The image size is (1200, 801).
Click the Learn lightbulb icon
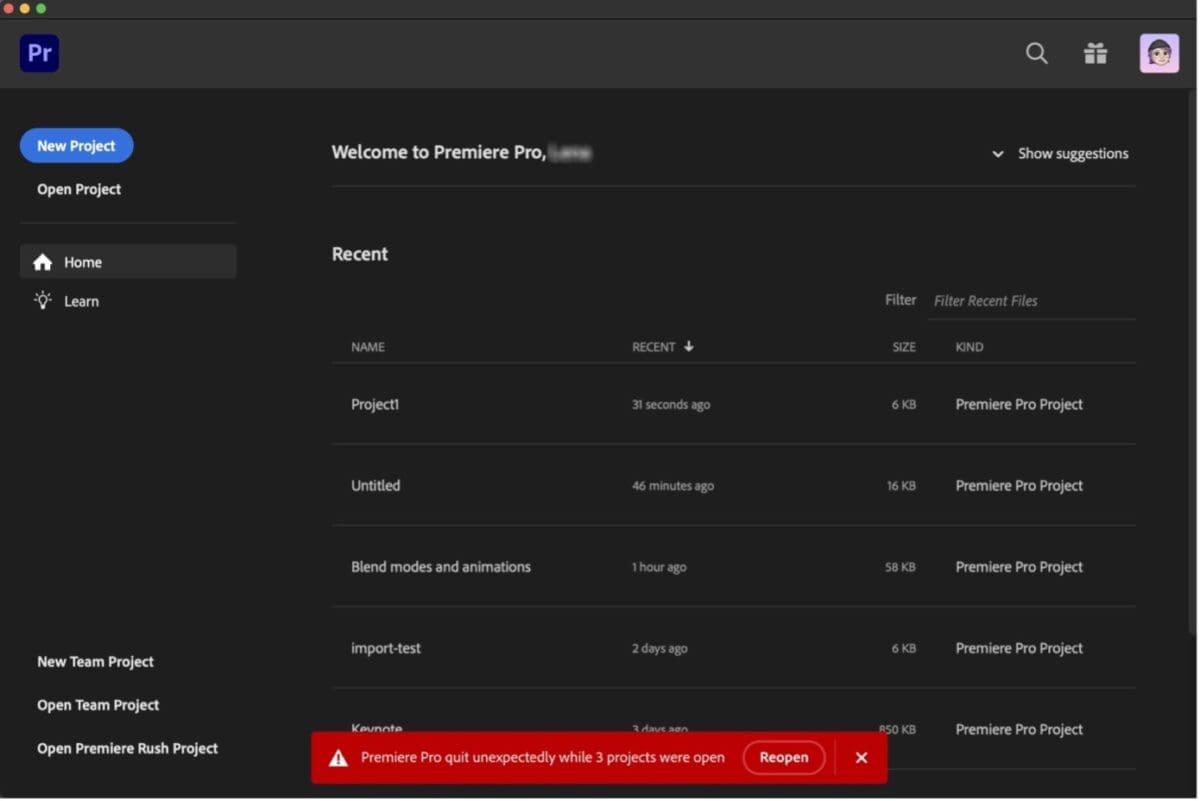[42, 300]
